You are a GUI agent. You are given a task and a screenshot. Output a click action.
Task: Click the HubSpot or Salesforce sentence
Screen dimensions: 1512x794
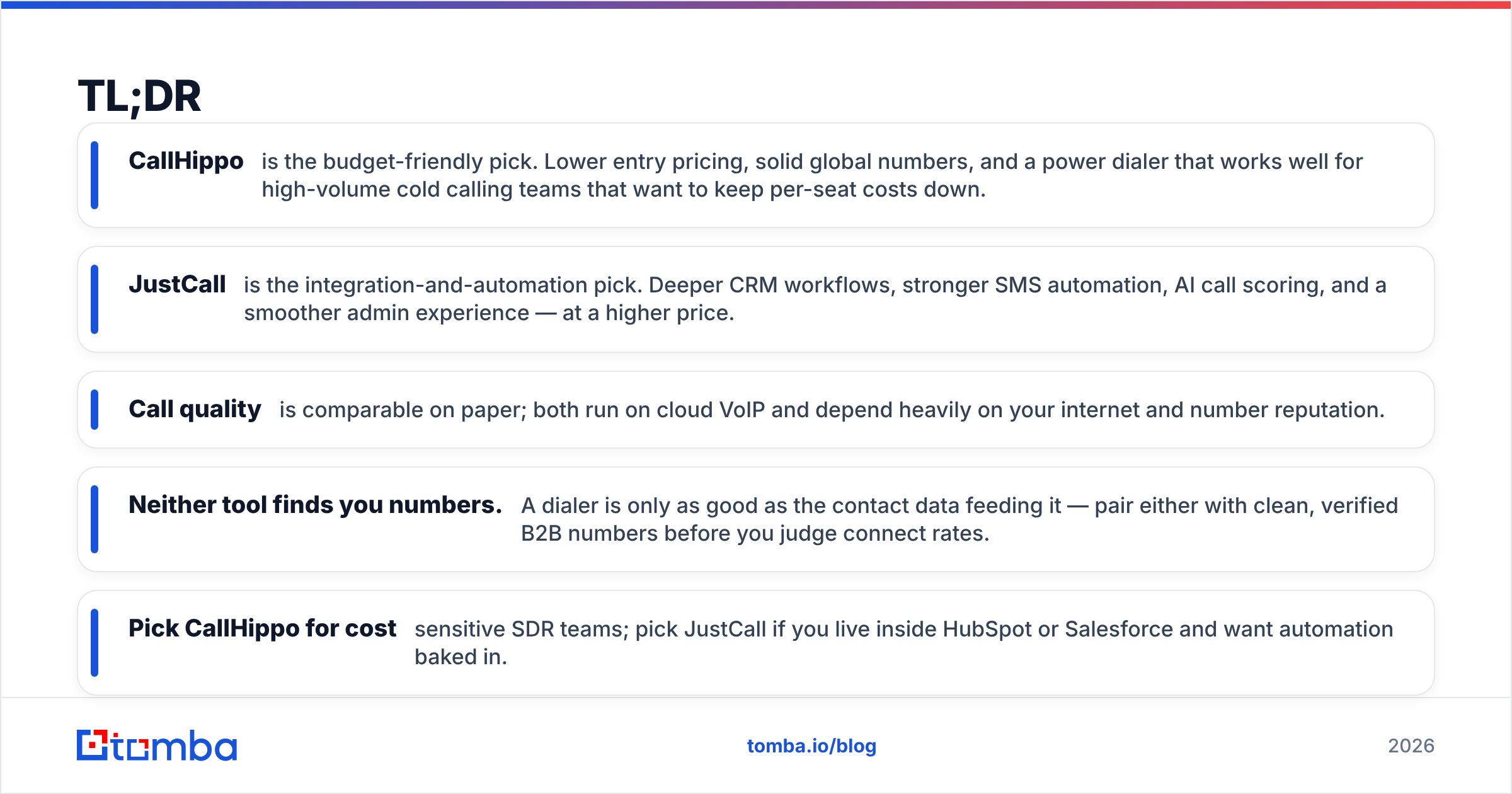(x=904, y=643)
